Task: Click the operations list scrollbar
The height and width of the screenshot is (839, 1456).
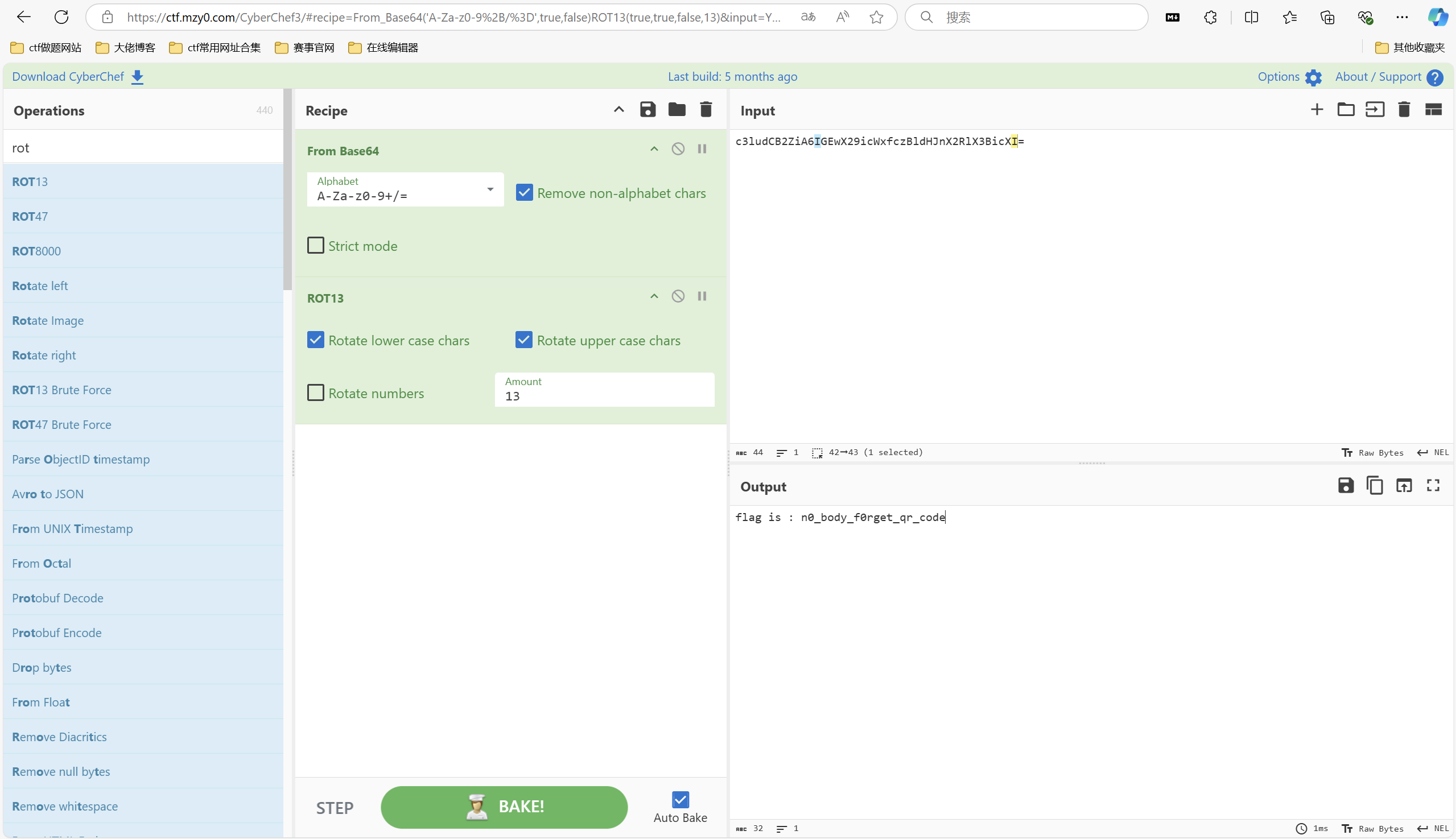Action: [x=288, y=190]
